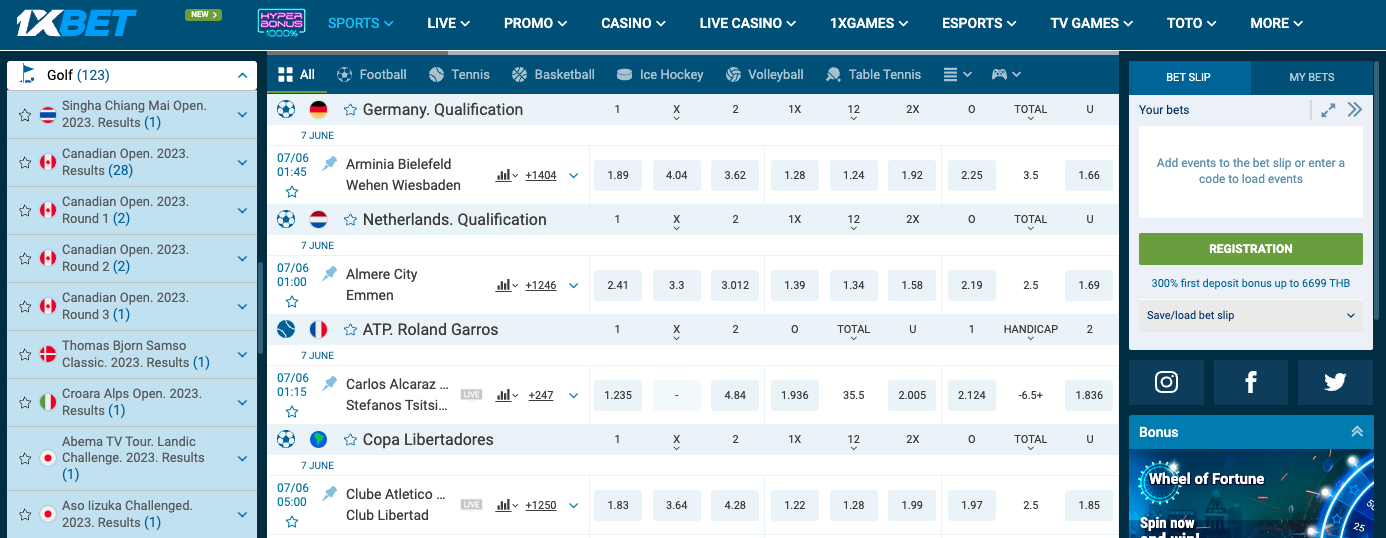Viewport: 1386px width, 538px height.
Task: Open Facebook social link
Action: tap(1251, 382)
